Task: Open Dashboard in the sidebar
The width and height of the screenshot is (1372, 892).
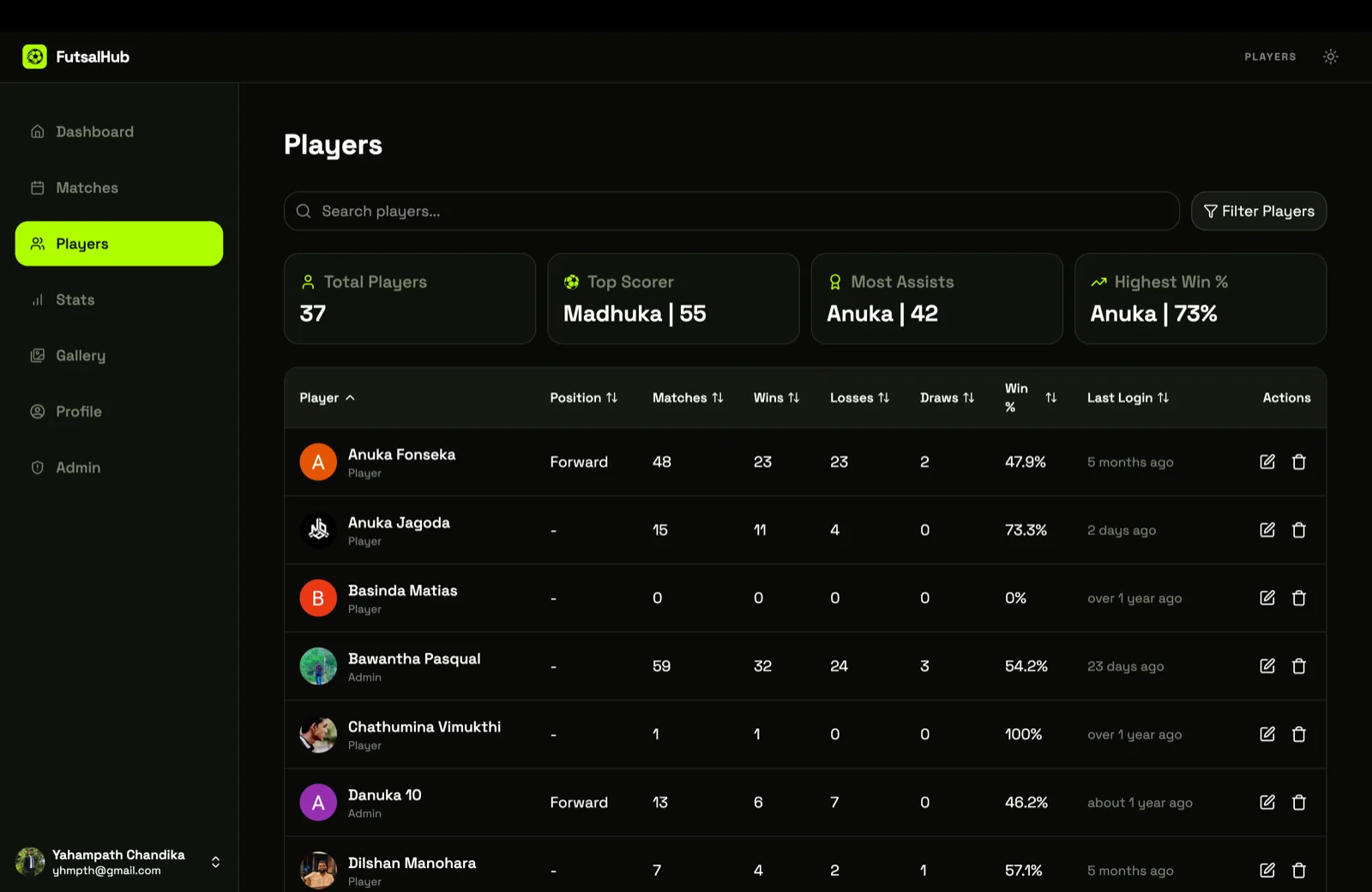Action: click(119, 132)
